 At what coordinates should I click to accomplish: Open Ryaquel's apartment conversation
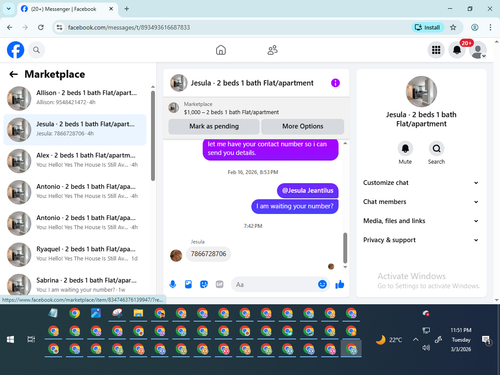coord(75,254)
